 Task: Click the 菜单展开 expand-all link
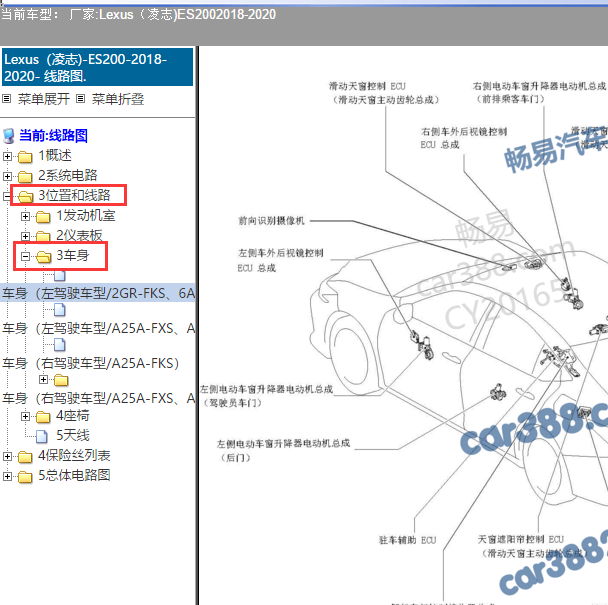[43, 99]
